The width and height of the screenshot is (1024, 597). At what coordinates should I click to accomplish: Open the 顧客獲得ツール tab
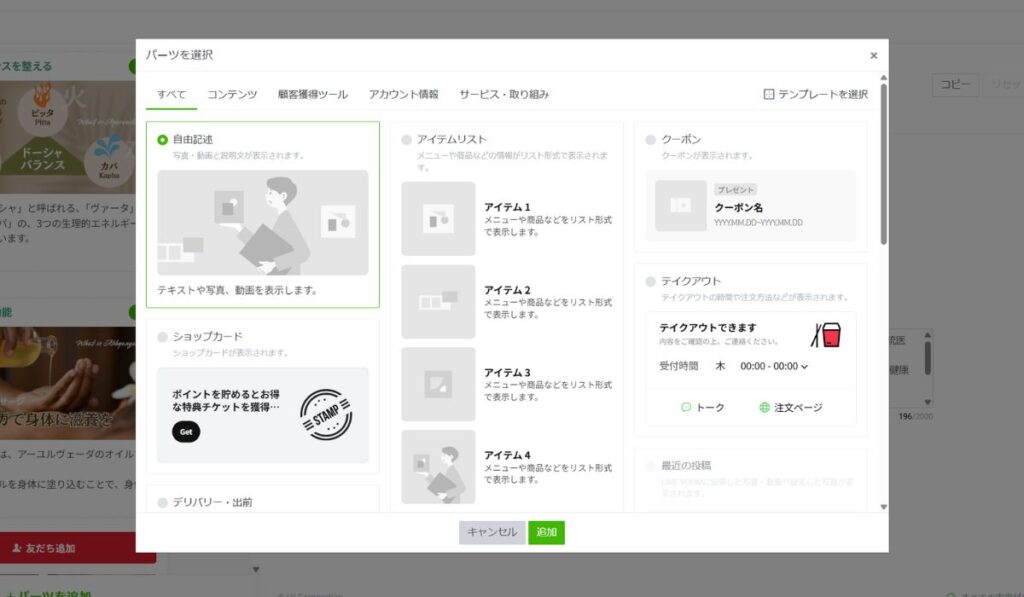point(313,94)
